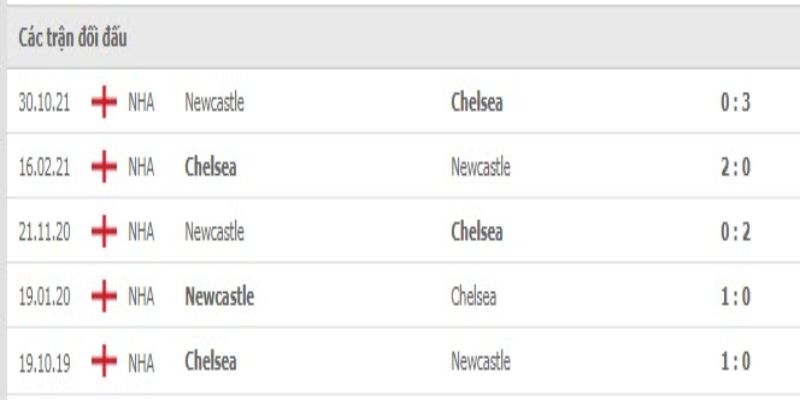800x400 pixels.
Task: Open the 0 : 2 score result
Action: click(x=735, y=232)
